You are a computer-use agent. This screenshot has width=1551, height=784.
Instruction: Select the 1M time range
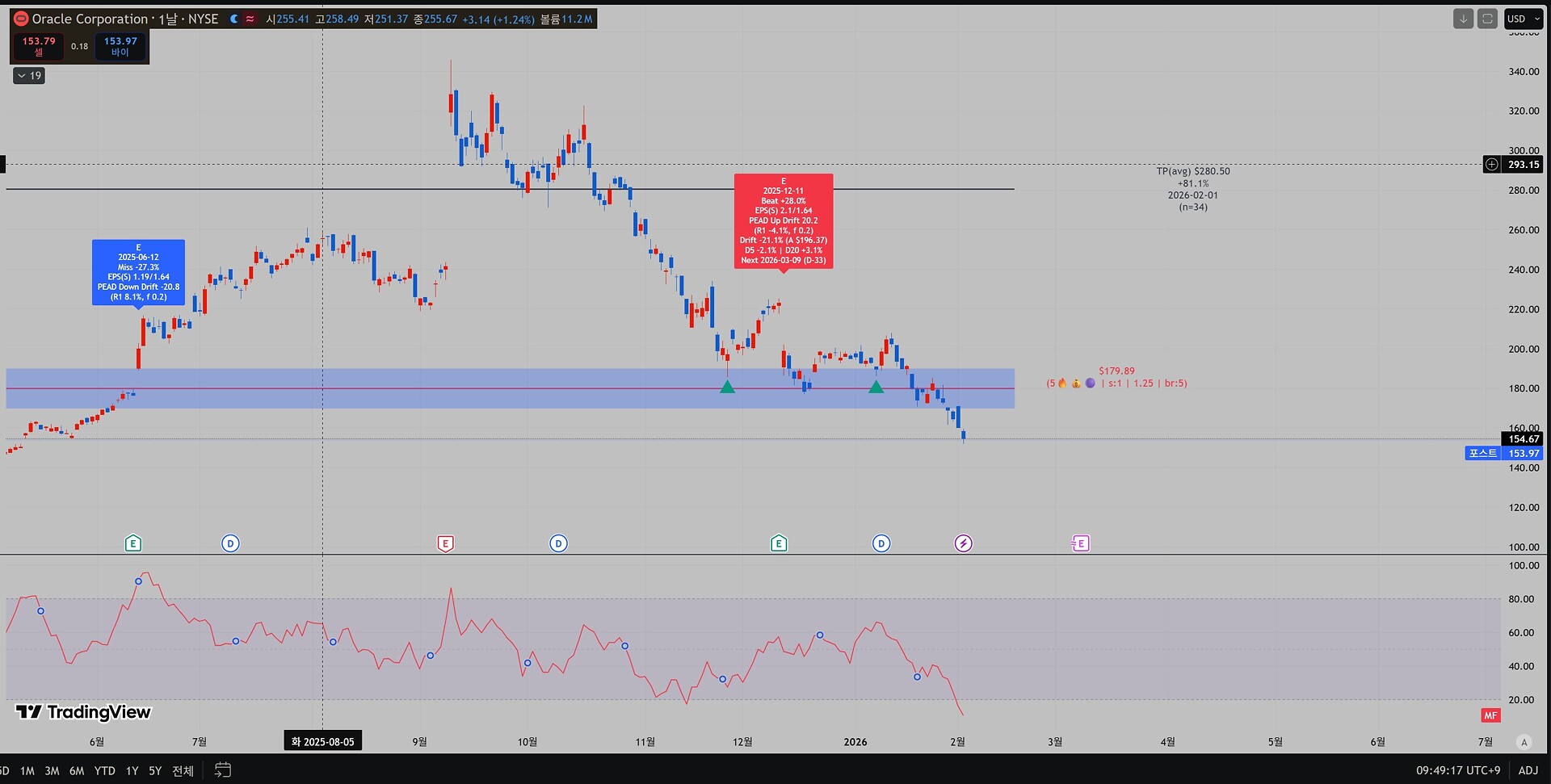27,771
